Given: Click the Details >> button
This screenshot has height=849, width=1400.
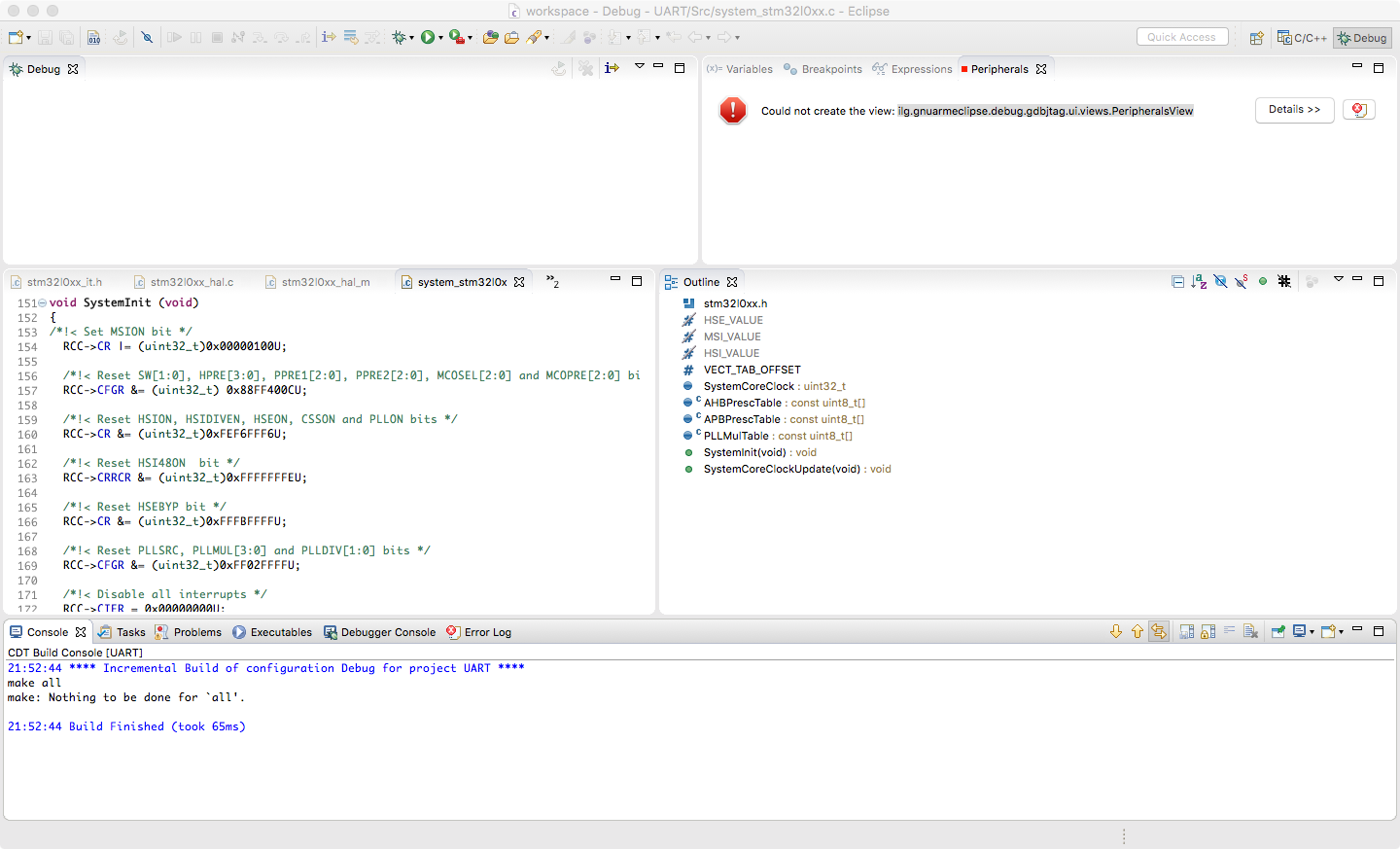Looking at the screenshot, I should pyautogui.click(x=1294, y=110).
